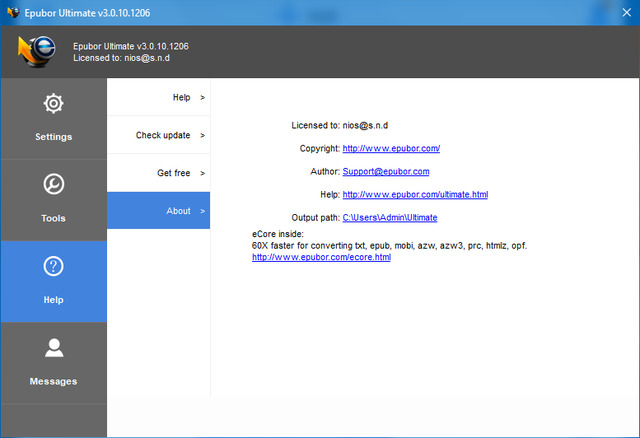Expand the arrow next to Check update
This screenshot has height=438, width=640.
pyautogui.click(x=202, y=135)
